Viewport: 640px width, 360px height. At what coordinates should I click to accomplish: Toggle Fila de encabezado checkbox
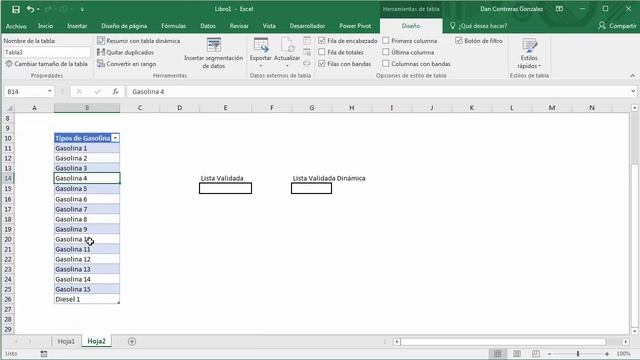[322, 40]
